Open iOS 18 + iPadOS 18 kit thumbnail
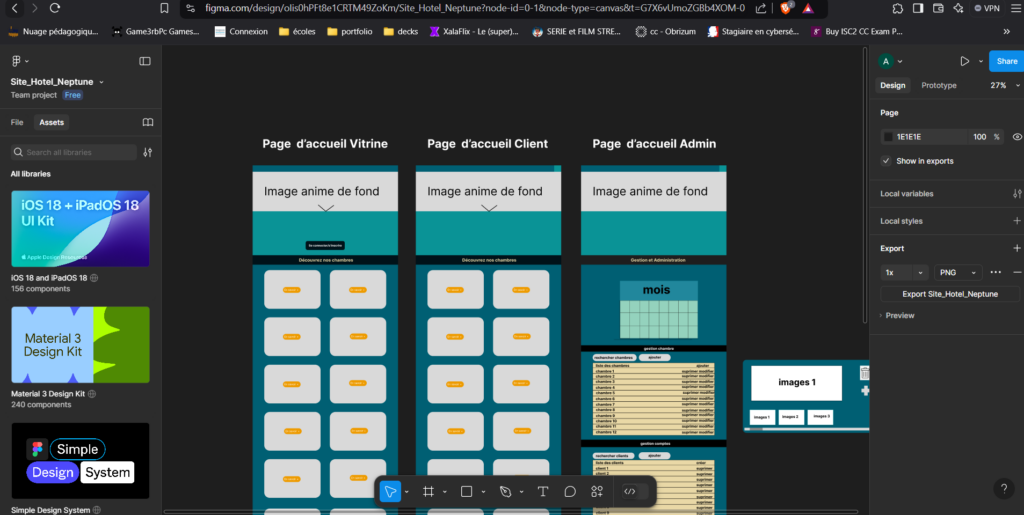The image size is (1024, 515). [80, 229]
